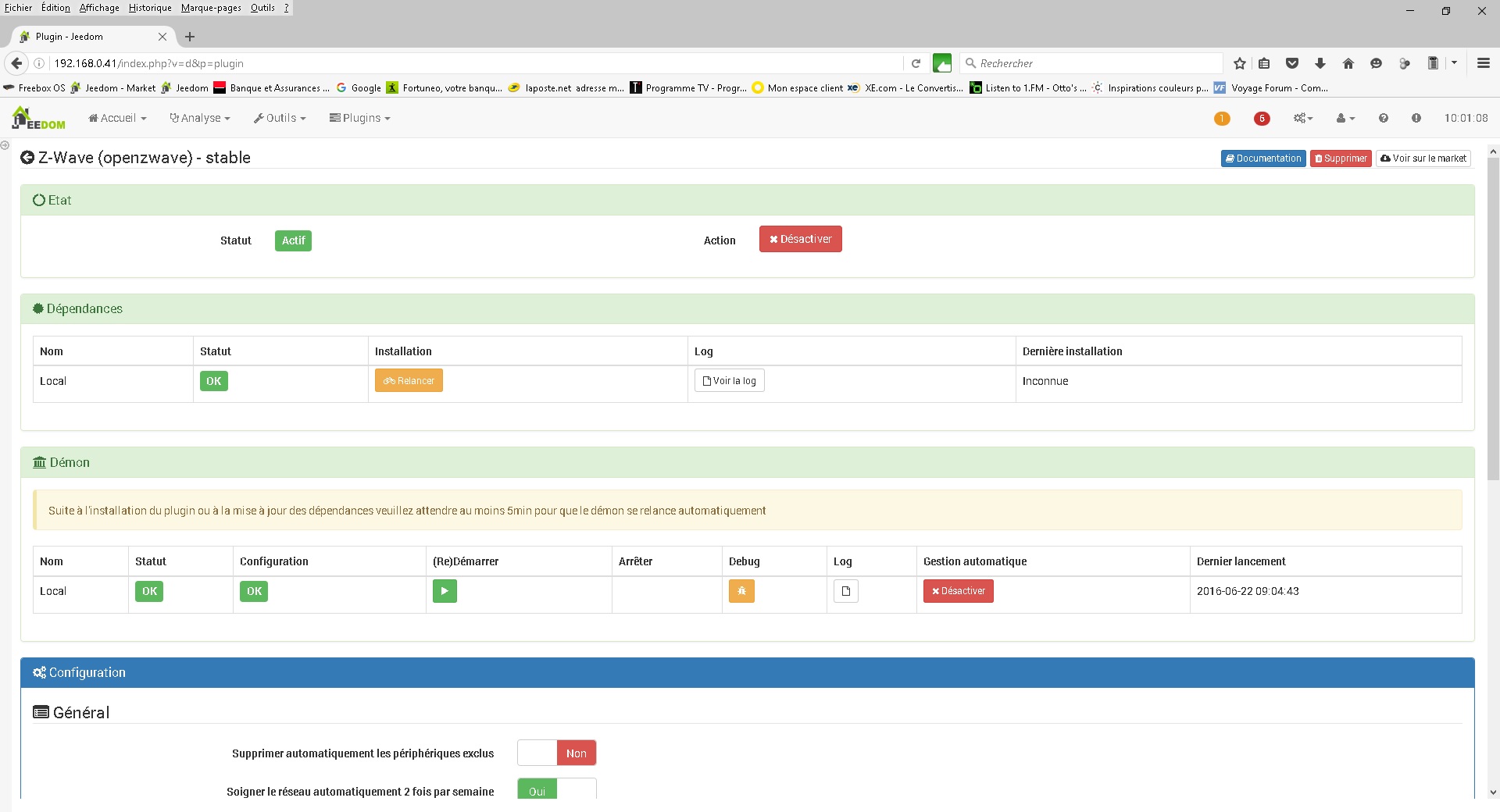This screenshot has width=1500, height=812.
Task: Open the Voyage Forum bookmark
Action: click(1271, 88)
